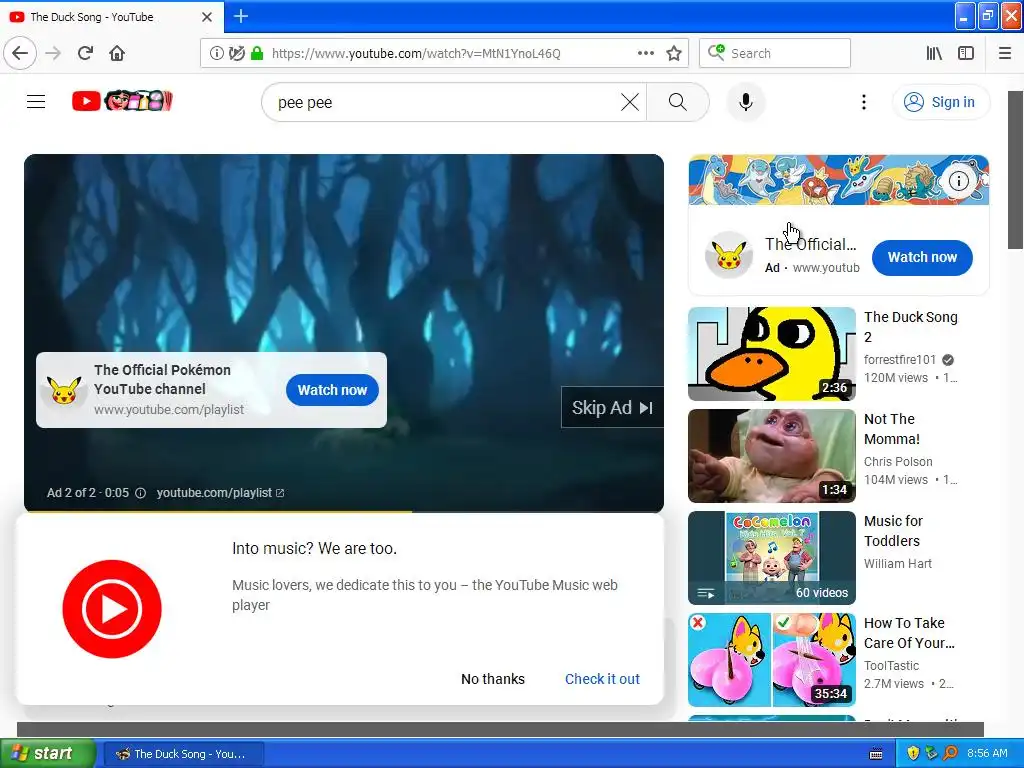
Task: Click the Sign in button
Action: 940,102
